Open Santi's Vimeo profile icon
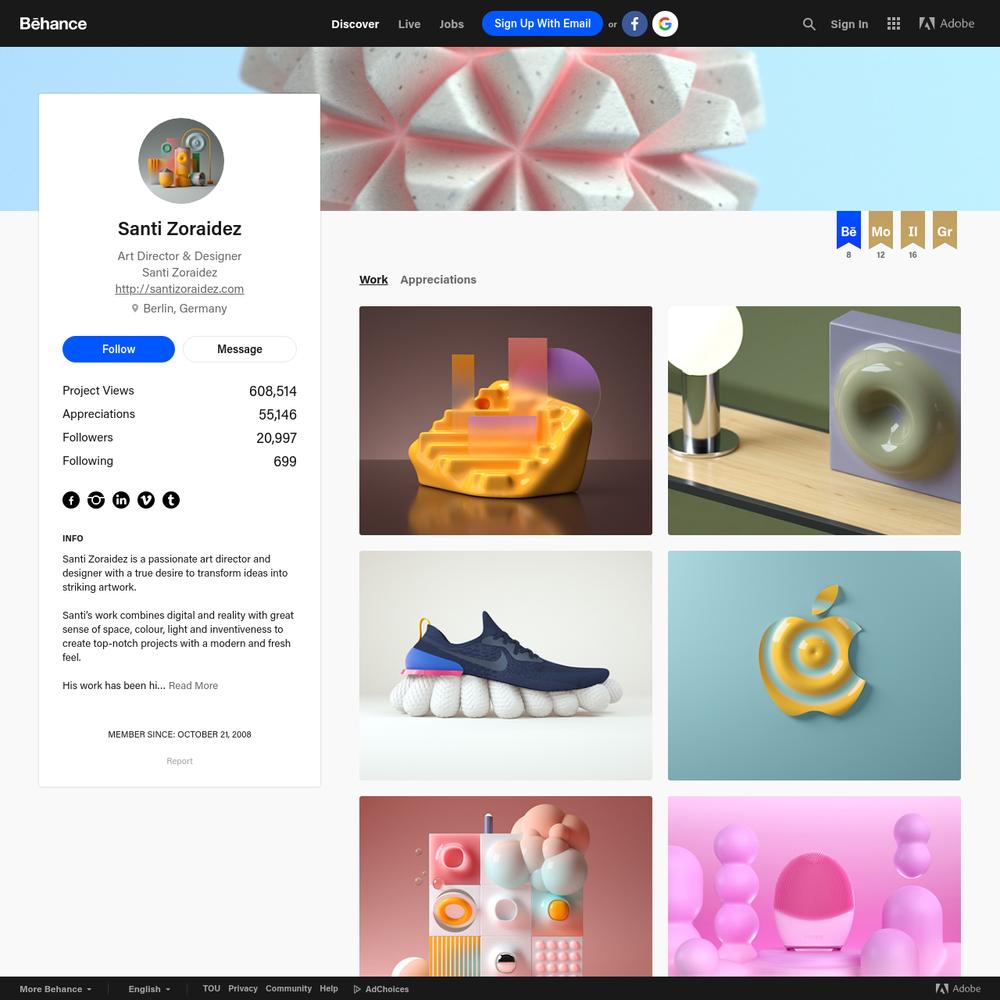 [146, 500]
